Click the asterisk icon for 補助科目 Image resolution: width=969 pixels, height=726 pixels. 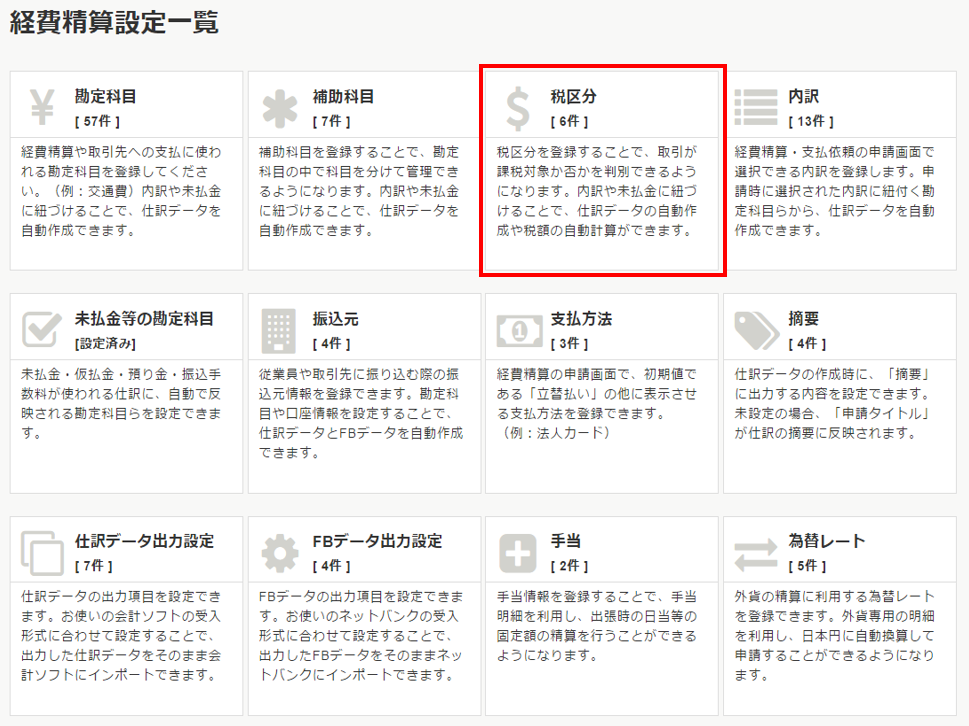[280, 107]
